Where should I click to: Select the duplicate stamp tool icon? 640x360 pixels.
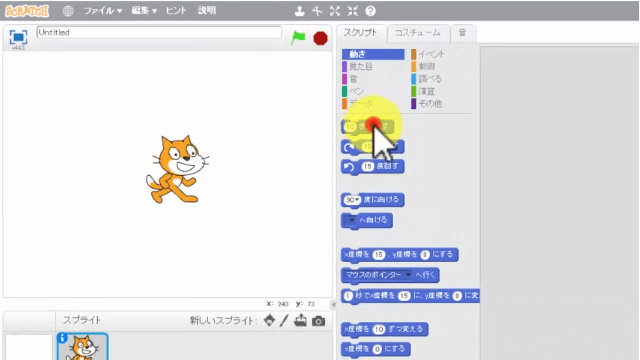(300, 11)
